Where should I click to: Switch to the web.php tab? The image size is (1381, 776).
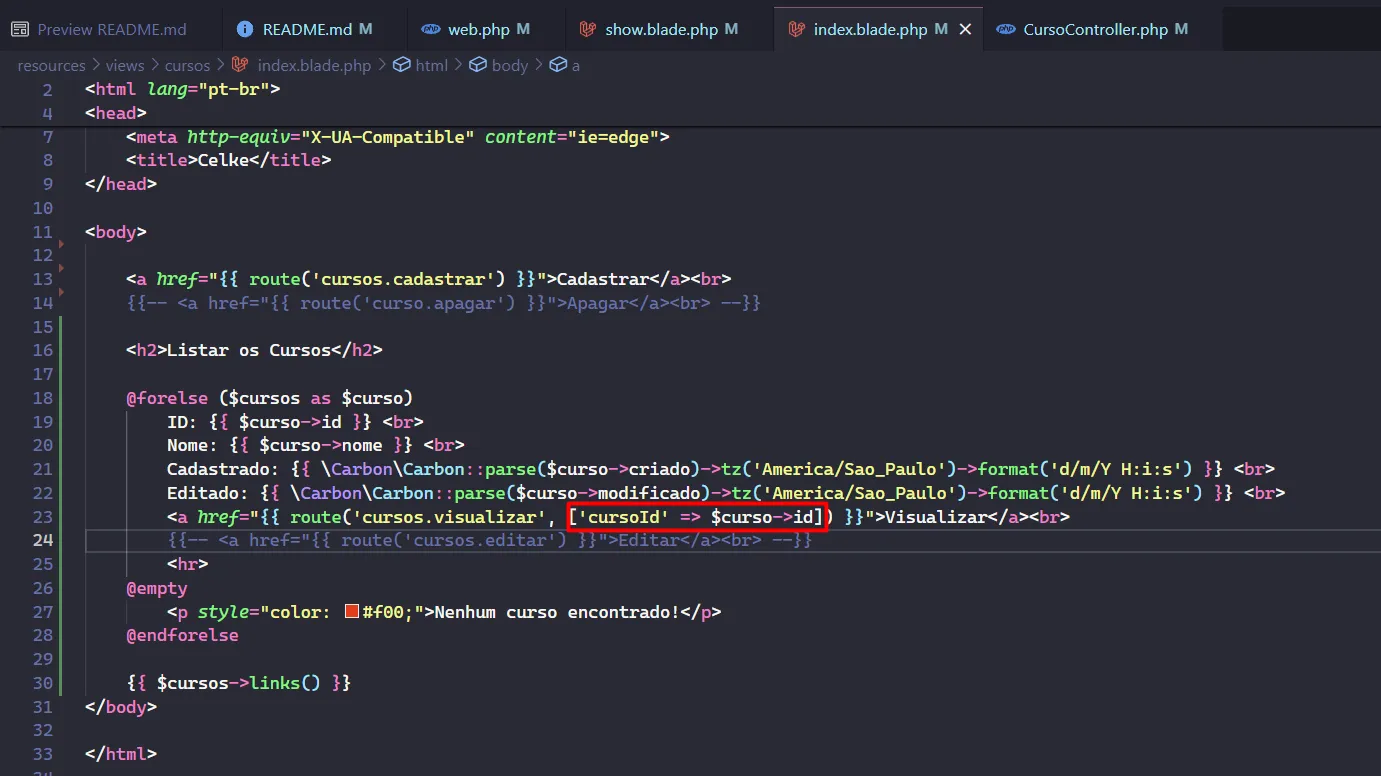[479, 30]
